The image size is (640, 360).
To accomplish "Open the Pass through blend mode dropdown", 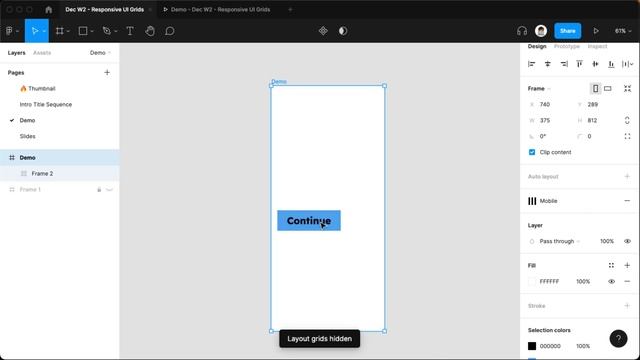I will point(560,241).
